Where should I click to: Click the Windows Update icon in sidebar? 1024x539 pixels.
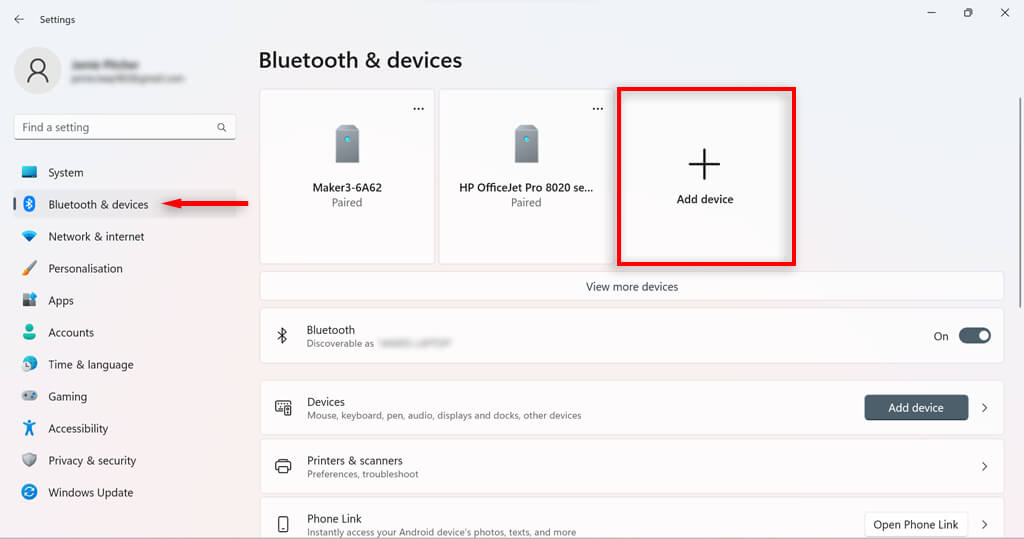pyautogui.click(x=29, y=492)
